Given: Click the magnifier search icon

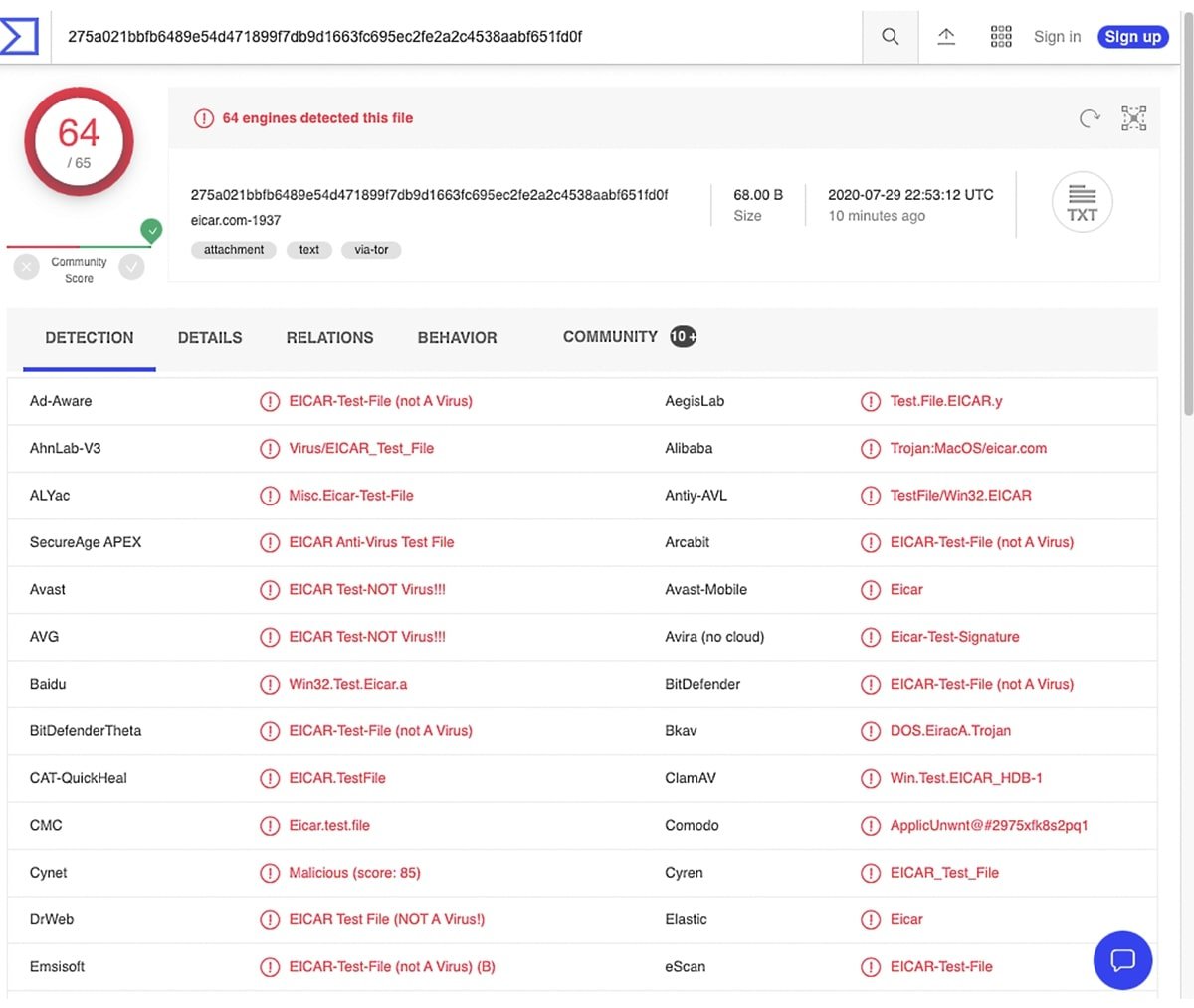Looking at the screenshot, I should pos(890,37).
